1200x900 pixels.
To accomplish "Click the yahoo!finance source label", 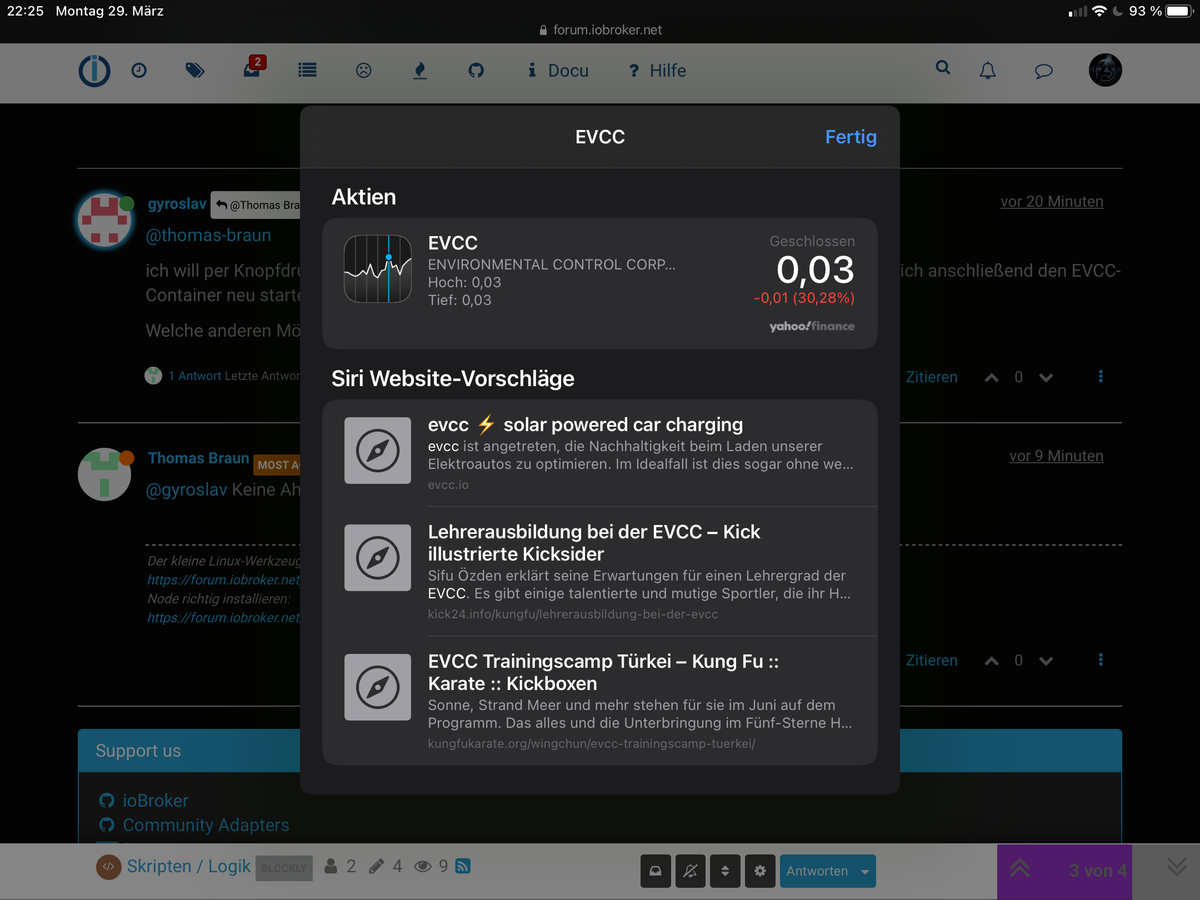I will (812, 327).
